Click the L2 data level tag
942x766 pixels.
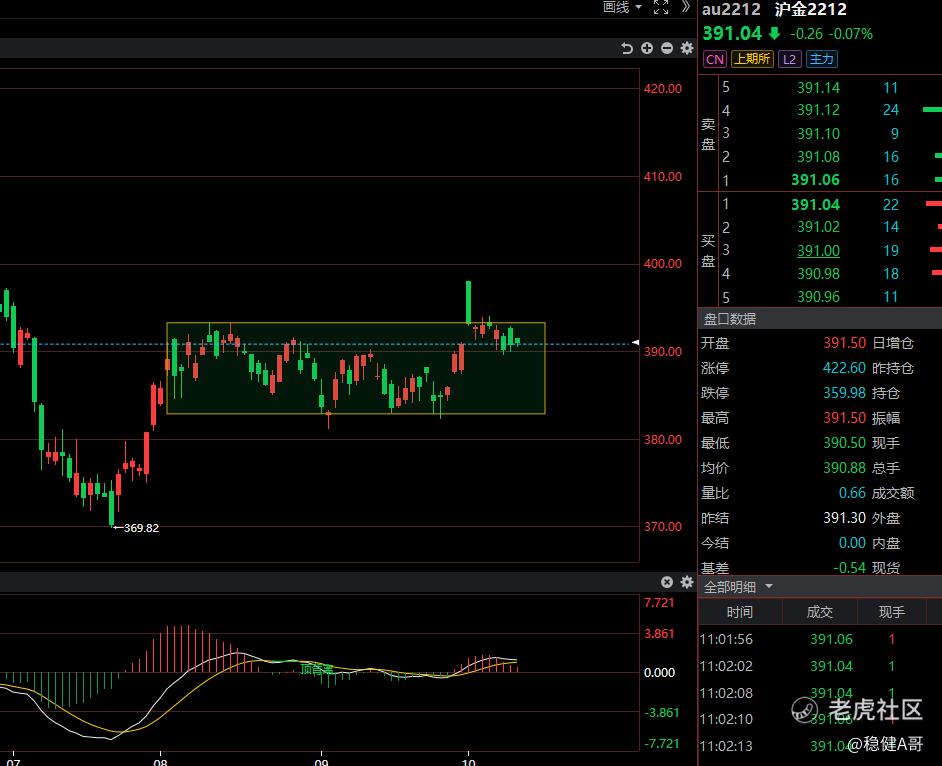(x=789, y=59)
